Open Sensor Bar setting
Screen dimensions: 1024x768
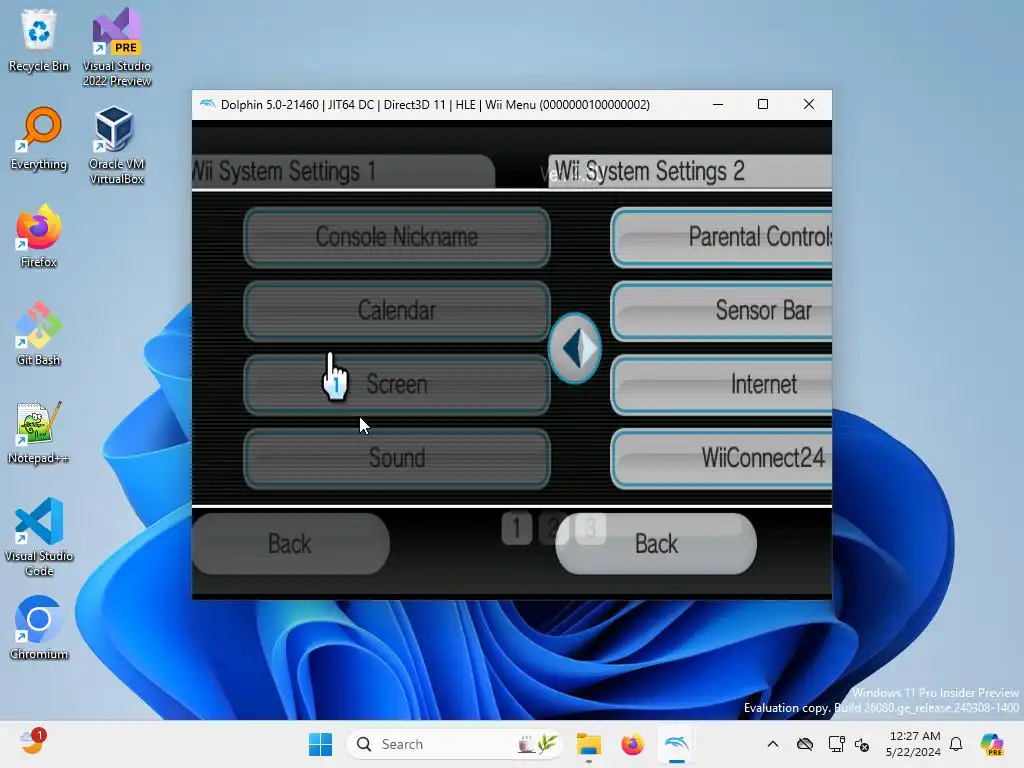click(721, 311)
